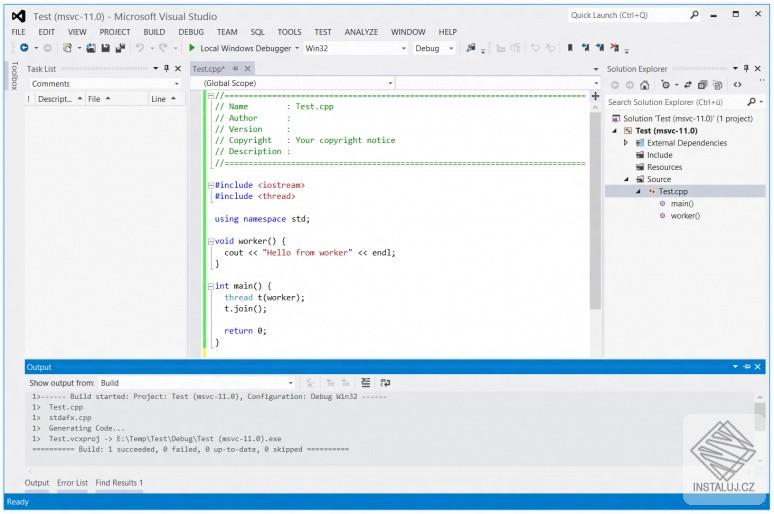The image size is (774, 514).
Task: Collapse the Source folder in Solution Explorer
Action: 627,179
